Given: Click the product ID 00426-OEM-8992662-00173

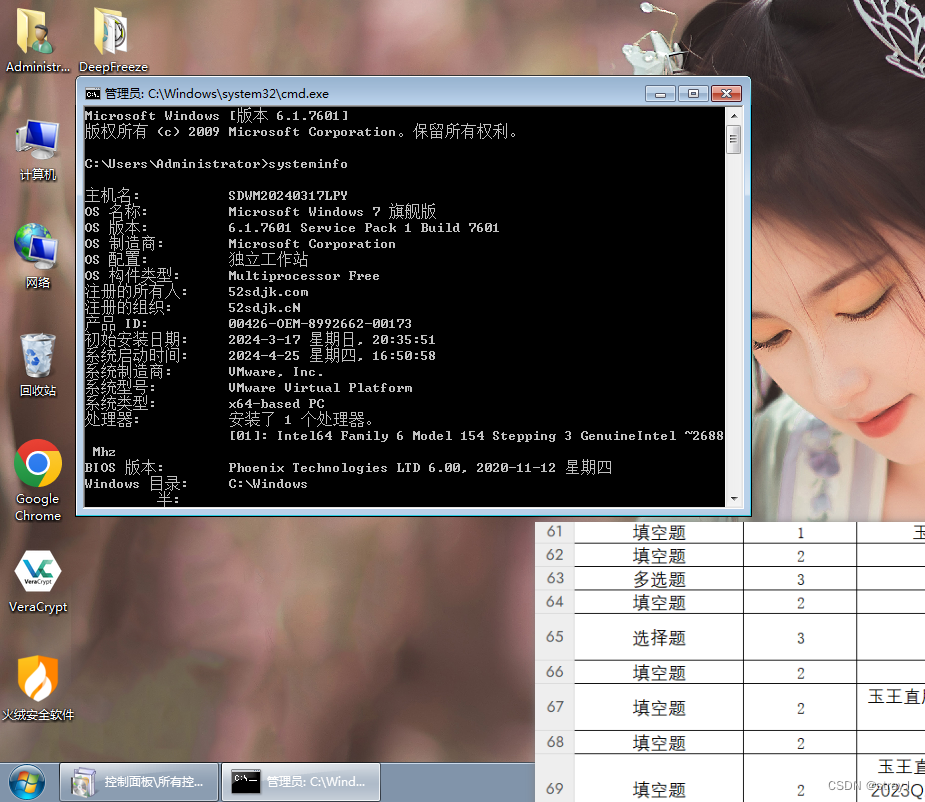Looking at the screenshot, I should click(x=320, y=323).
